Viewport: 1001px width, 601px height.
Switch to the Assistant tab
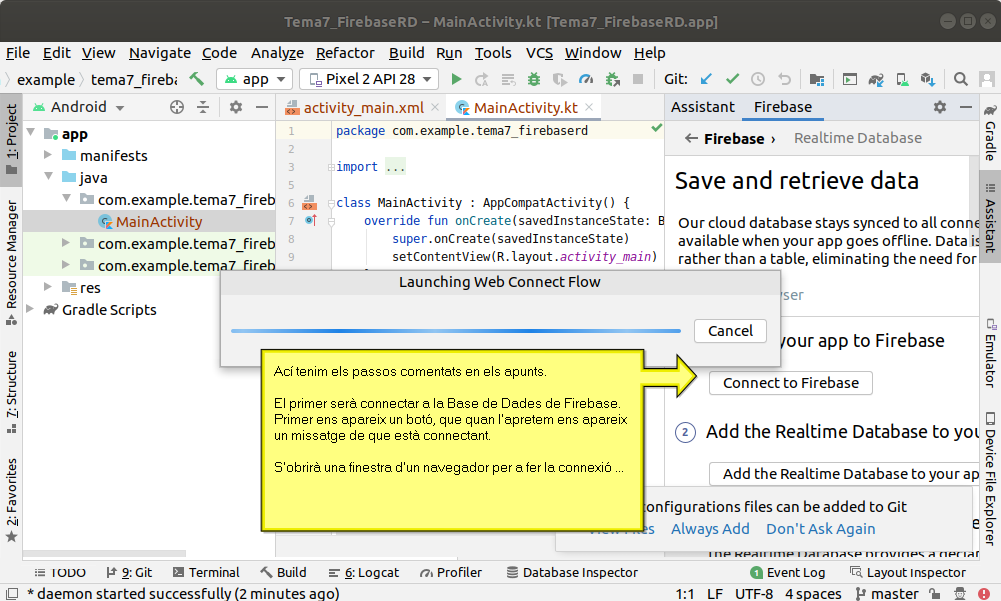coord(702,107)
